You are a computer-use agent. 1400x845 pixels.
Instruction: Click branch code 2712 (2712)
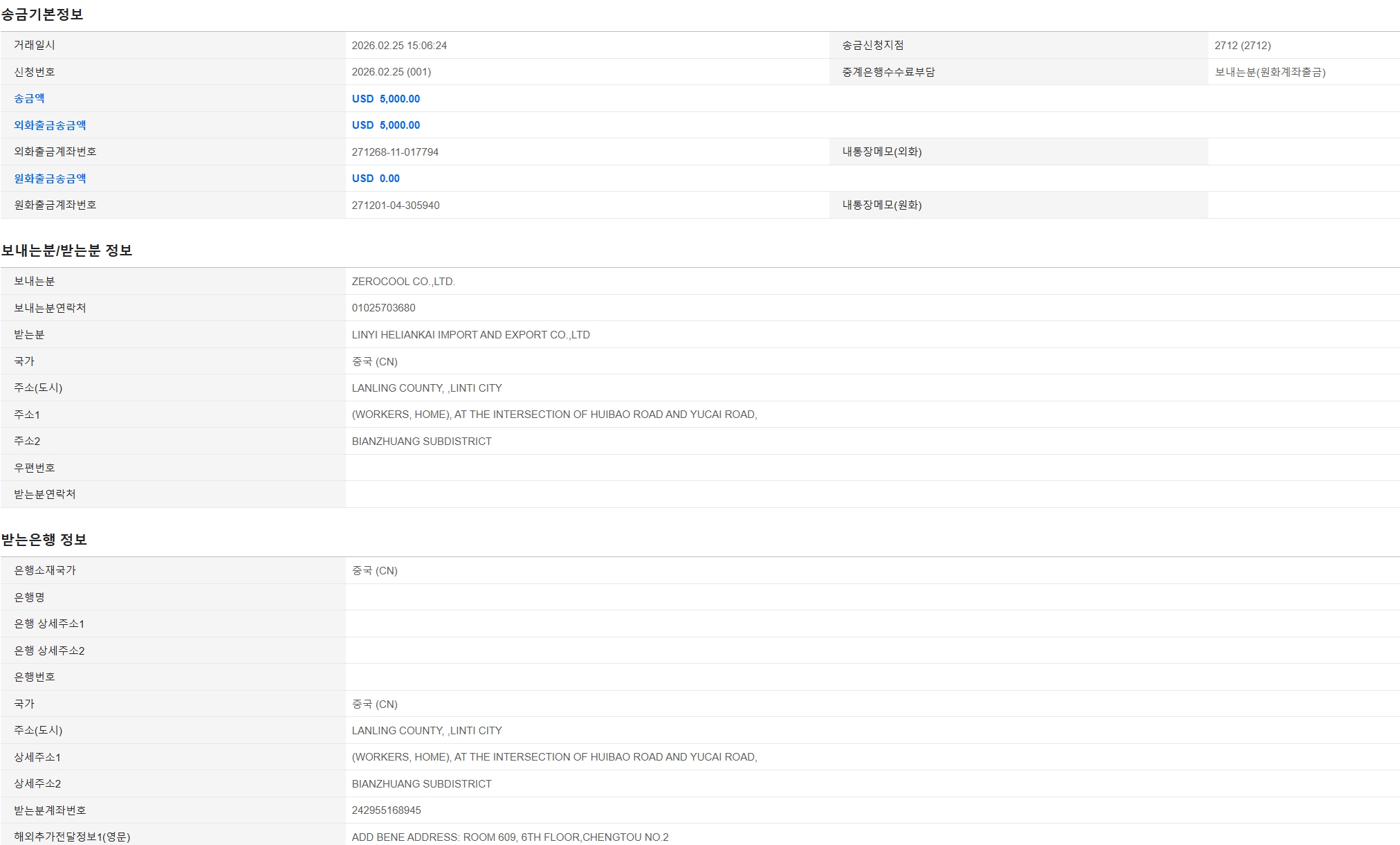tap(1242, 46)
